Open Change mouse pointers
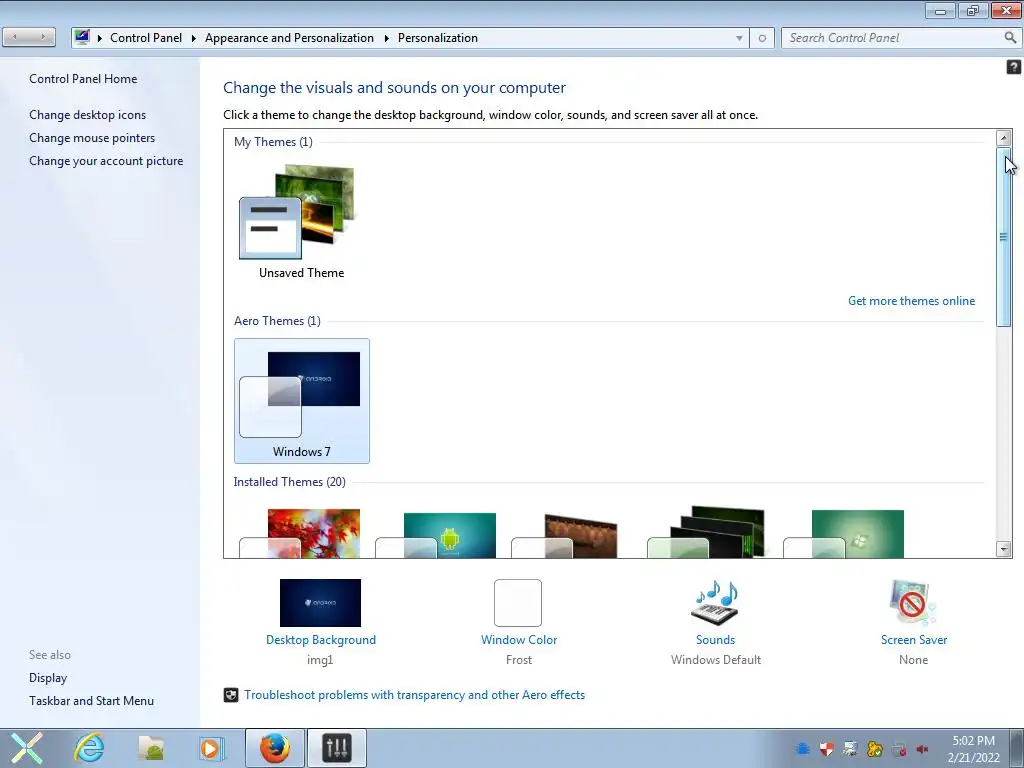This screenshot has width=1024, height=768. click(x=92, y=138)
